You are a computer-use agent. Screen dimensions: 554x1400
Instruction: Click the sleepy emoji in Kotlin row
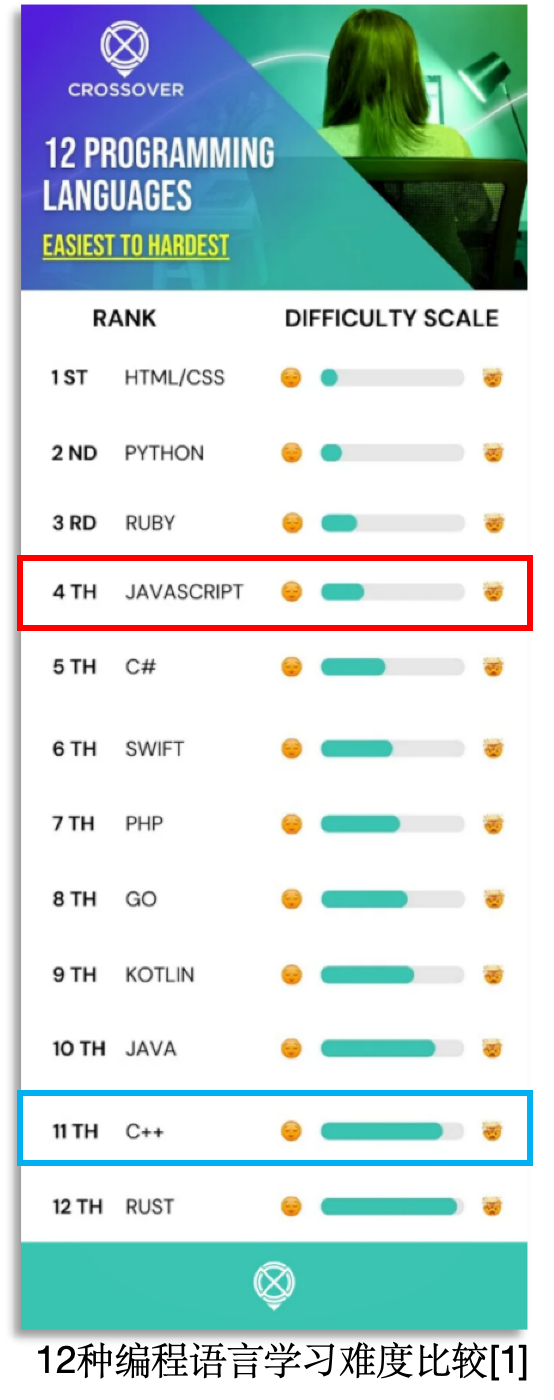(x=291, y=974)
